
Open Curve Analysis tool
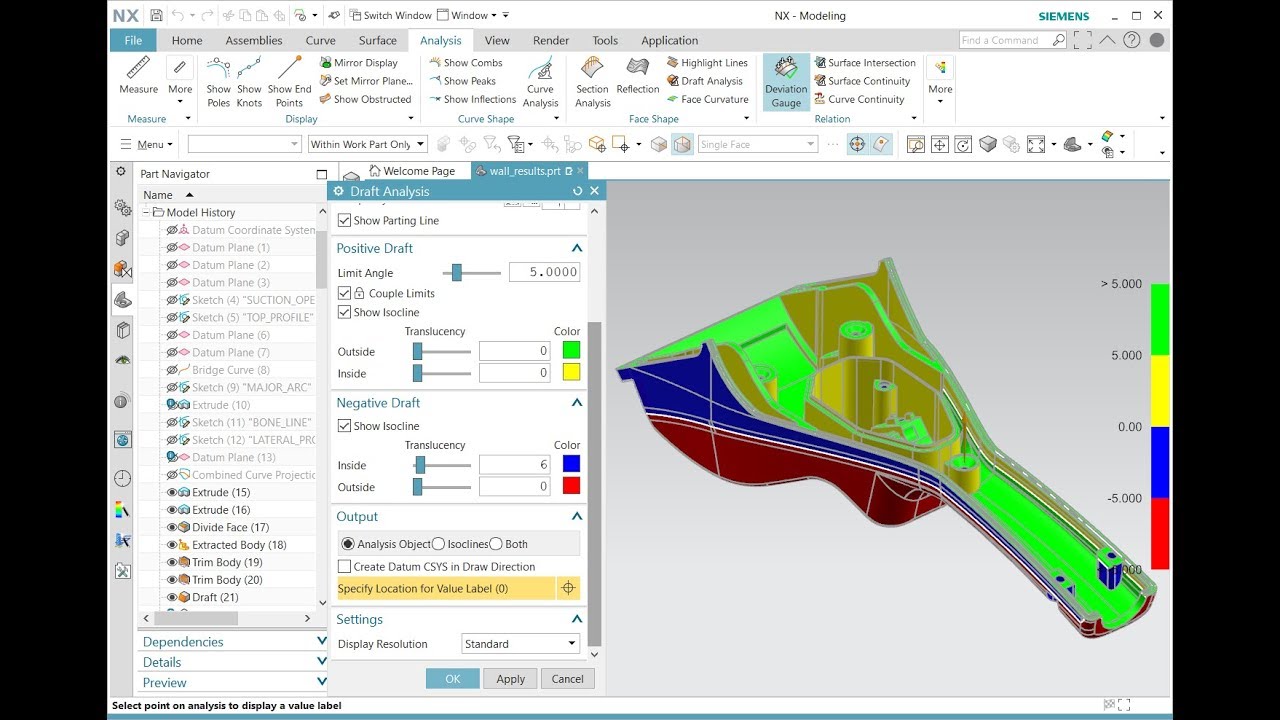[540, 82]
